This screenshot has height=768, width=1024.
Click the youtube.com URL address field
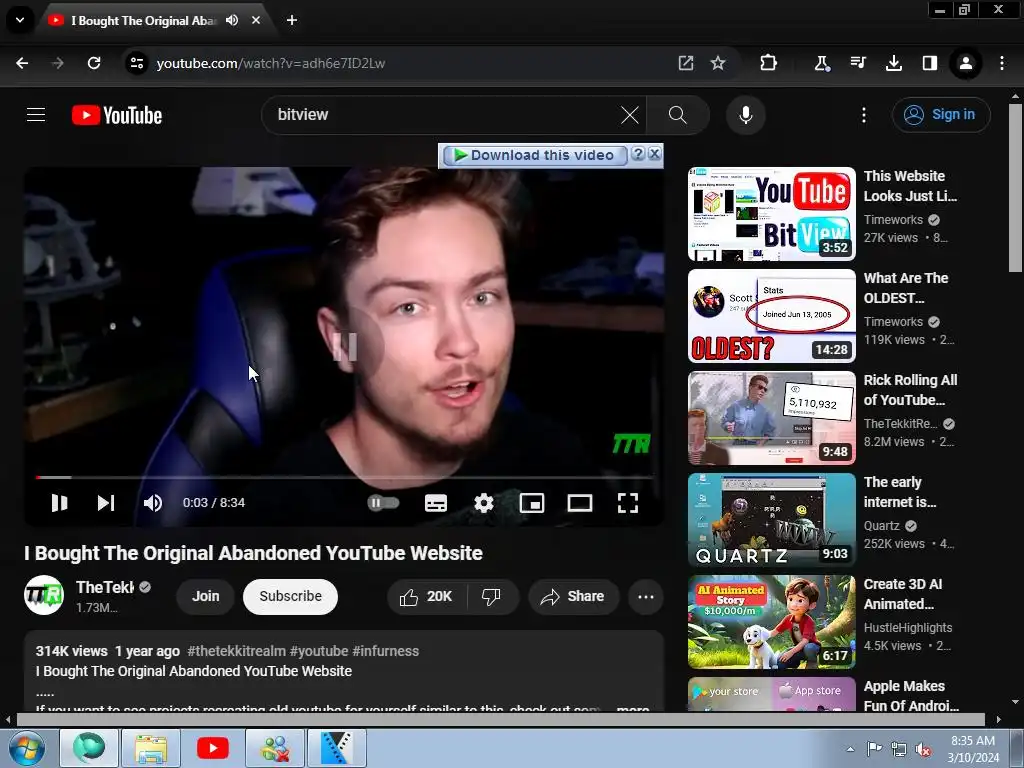click(x=411, y=63)
